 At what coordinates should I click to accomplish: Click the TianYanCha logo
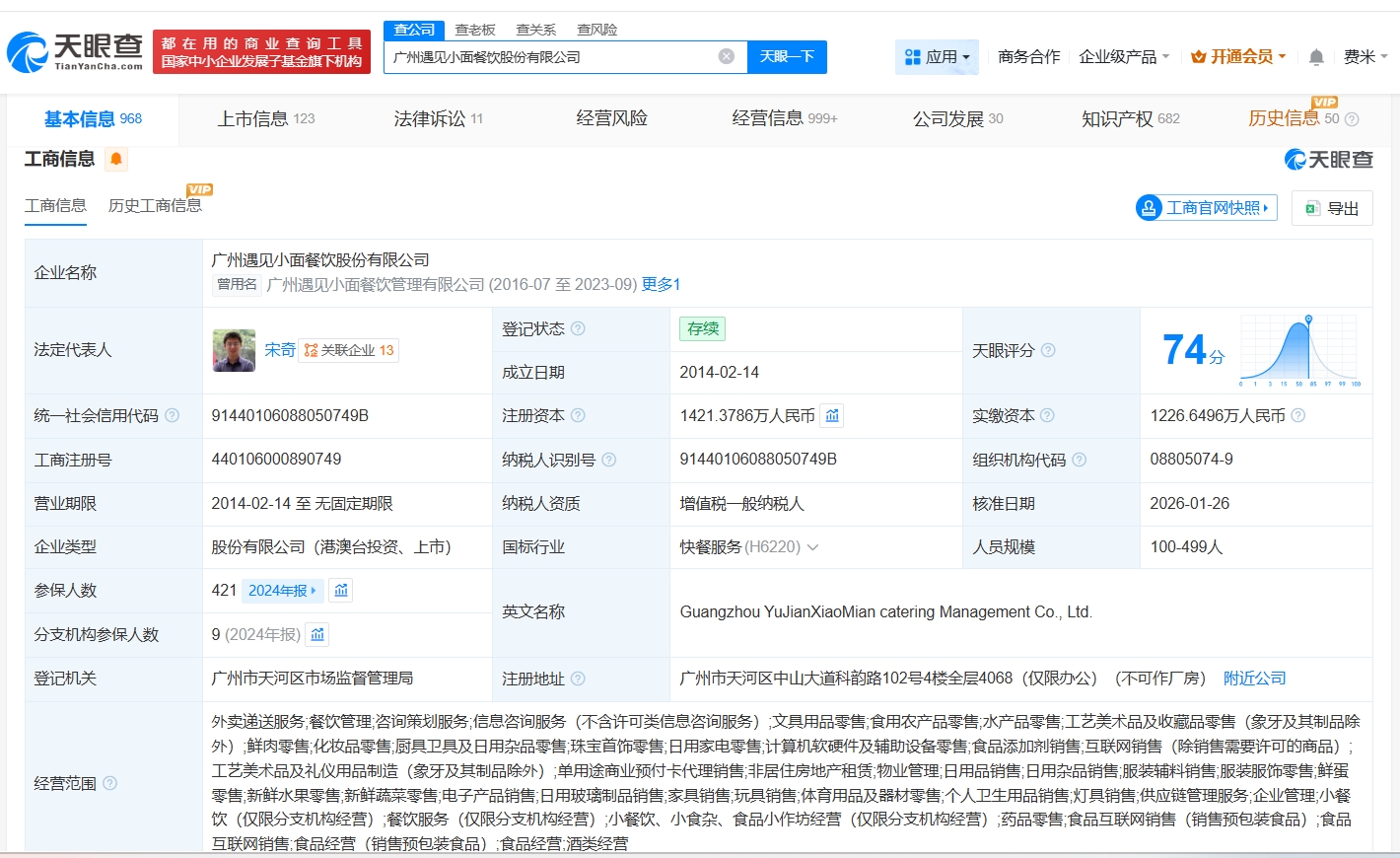tap(76, 51)
